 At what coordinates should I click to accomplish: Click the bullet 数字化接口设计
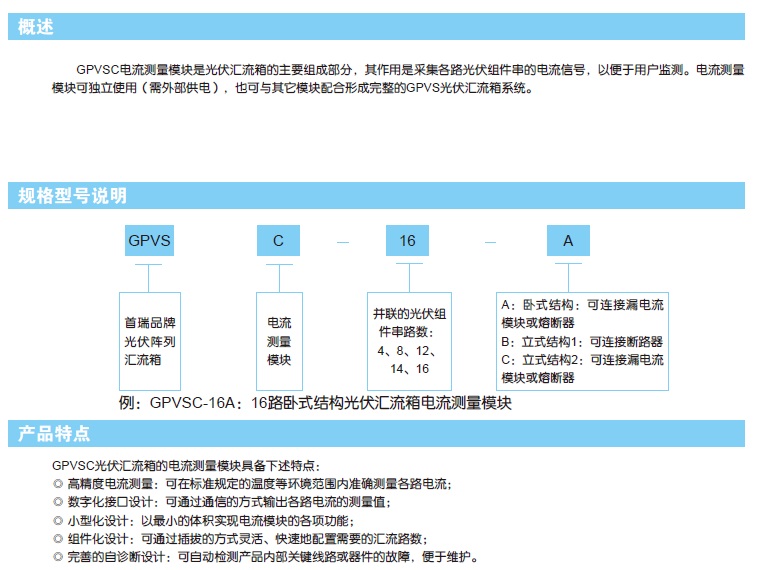pyautogui.click(x=229, y=502)
